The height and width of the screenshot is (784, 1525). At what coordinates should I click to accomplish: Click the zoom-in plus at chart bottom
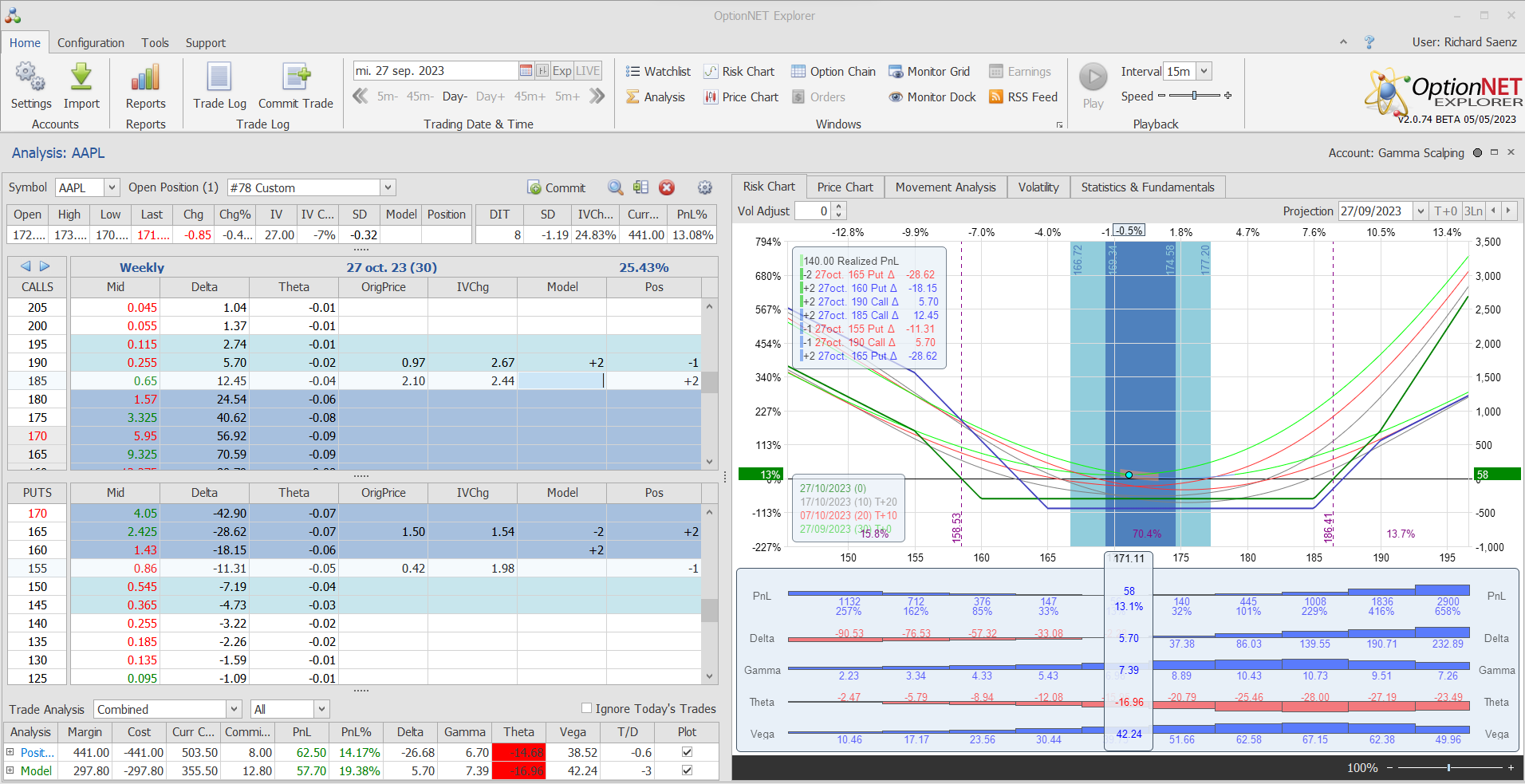click(1511, 767)
